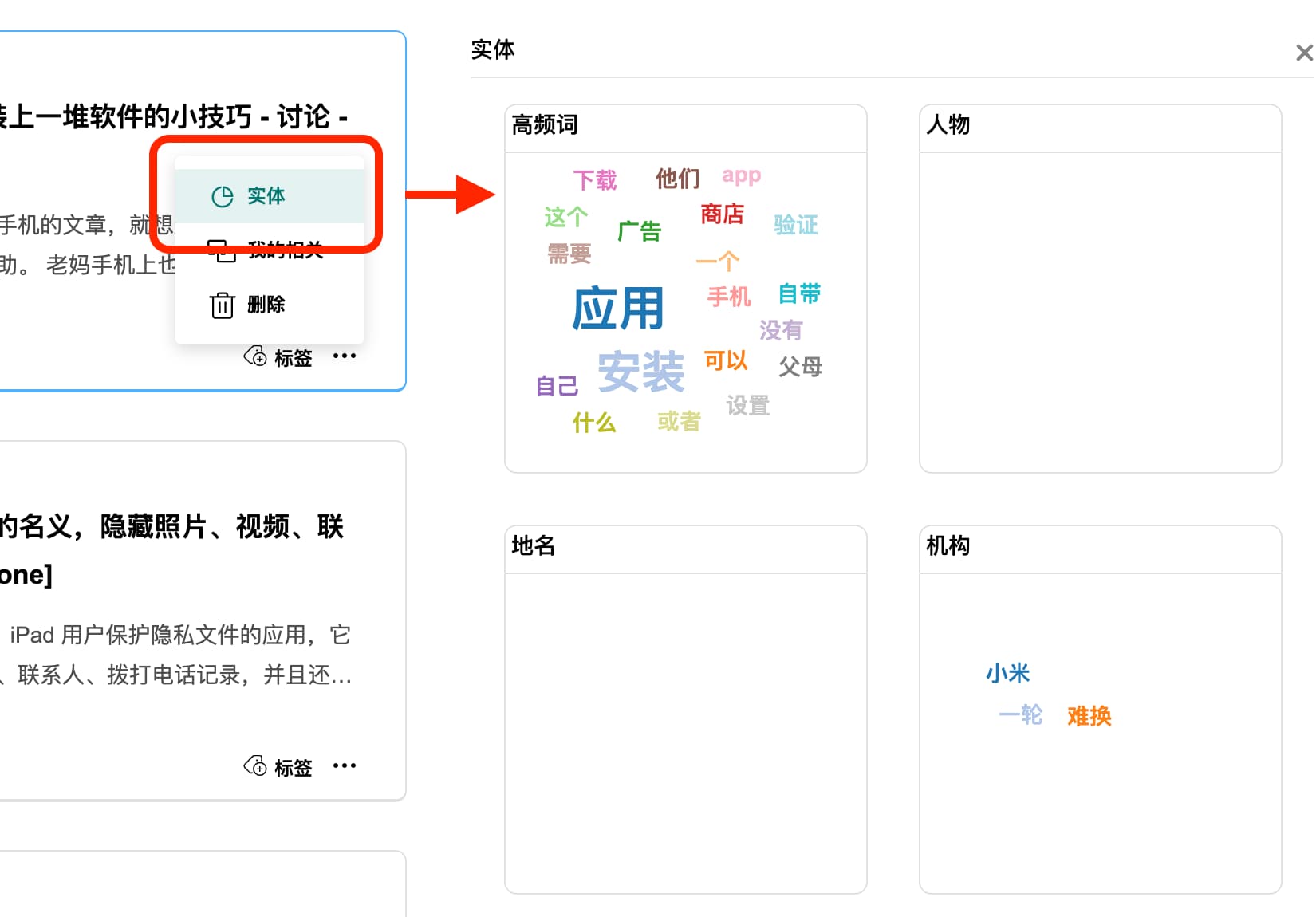This screenshot has height=917, width=1316.
Task: Select the orange word 难换
Action: 1089,716
